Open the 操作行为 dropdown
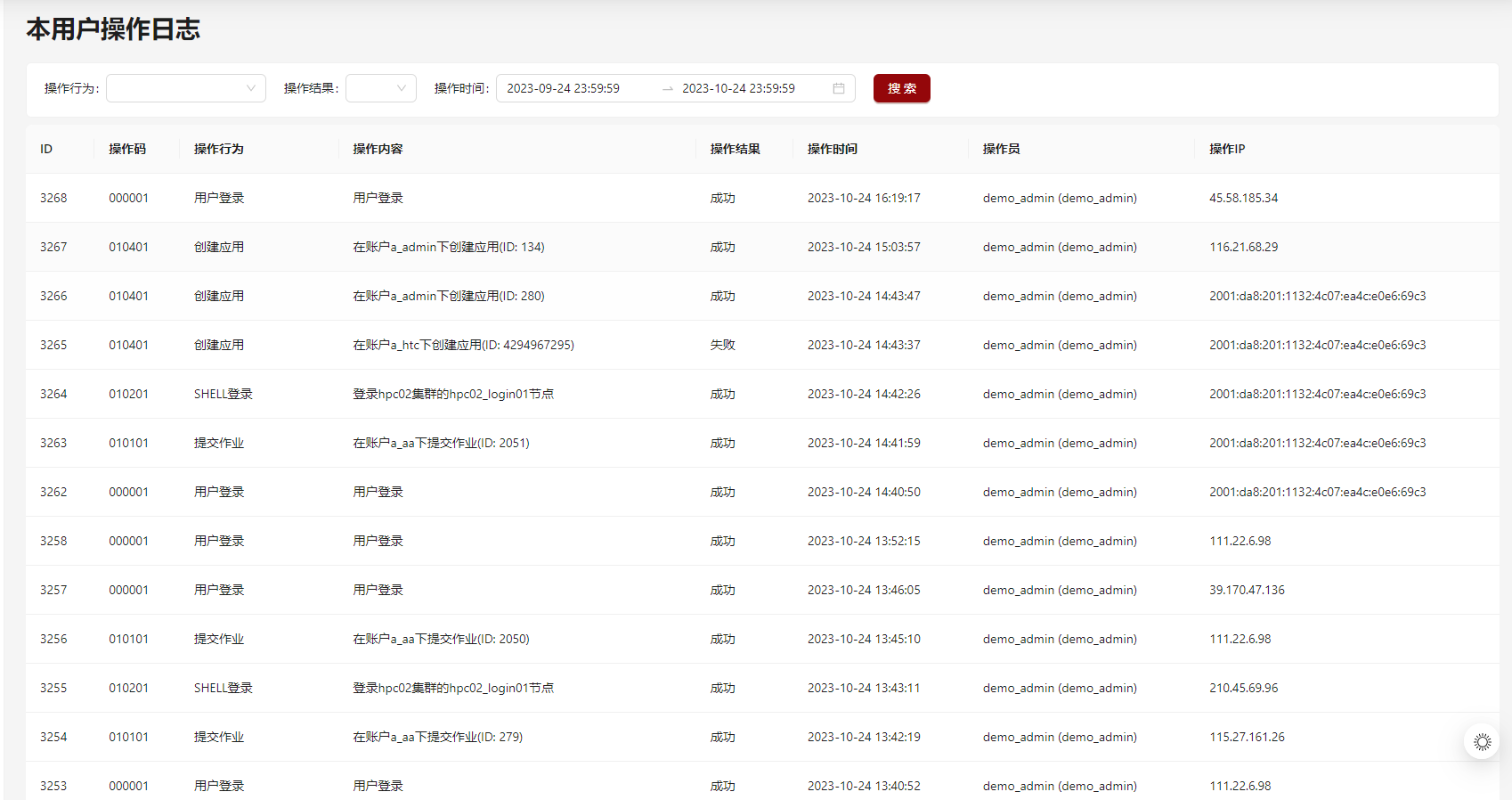Screen dimensions: 1512x800 tap(185, 88)
